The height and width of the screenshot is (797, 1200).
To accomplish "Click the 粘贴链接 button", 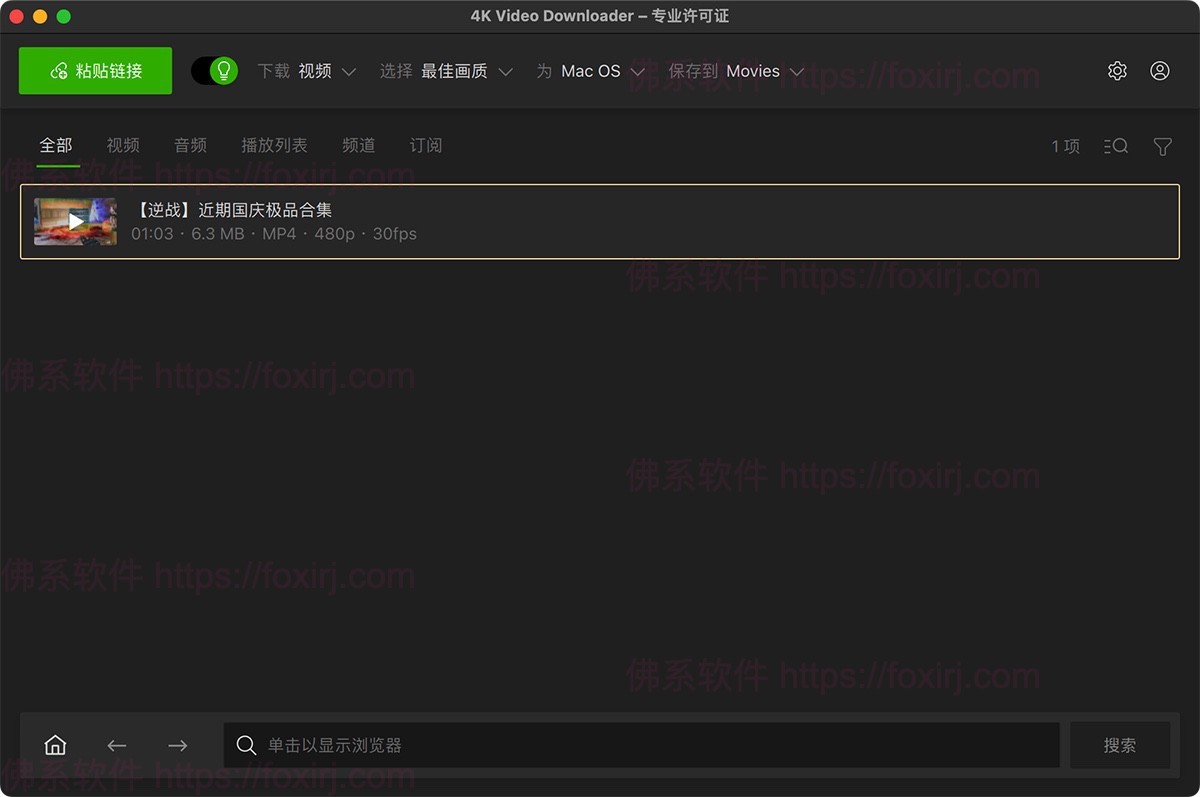I will (x=95, y=70).
